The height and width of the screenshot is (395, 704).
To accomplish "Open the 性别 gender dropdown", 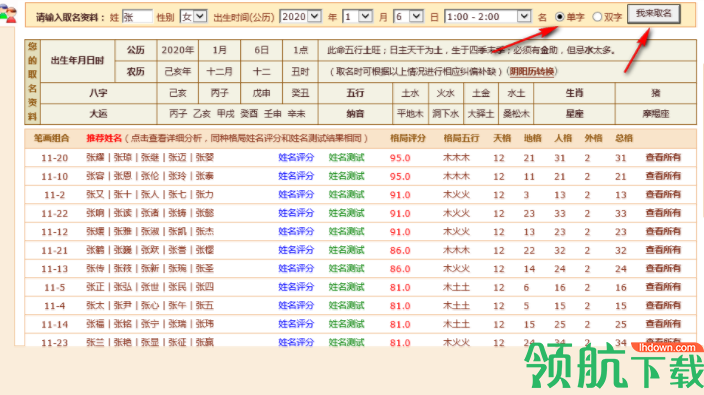I will point(193,17).
